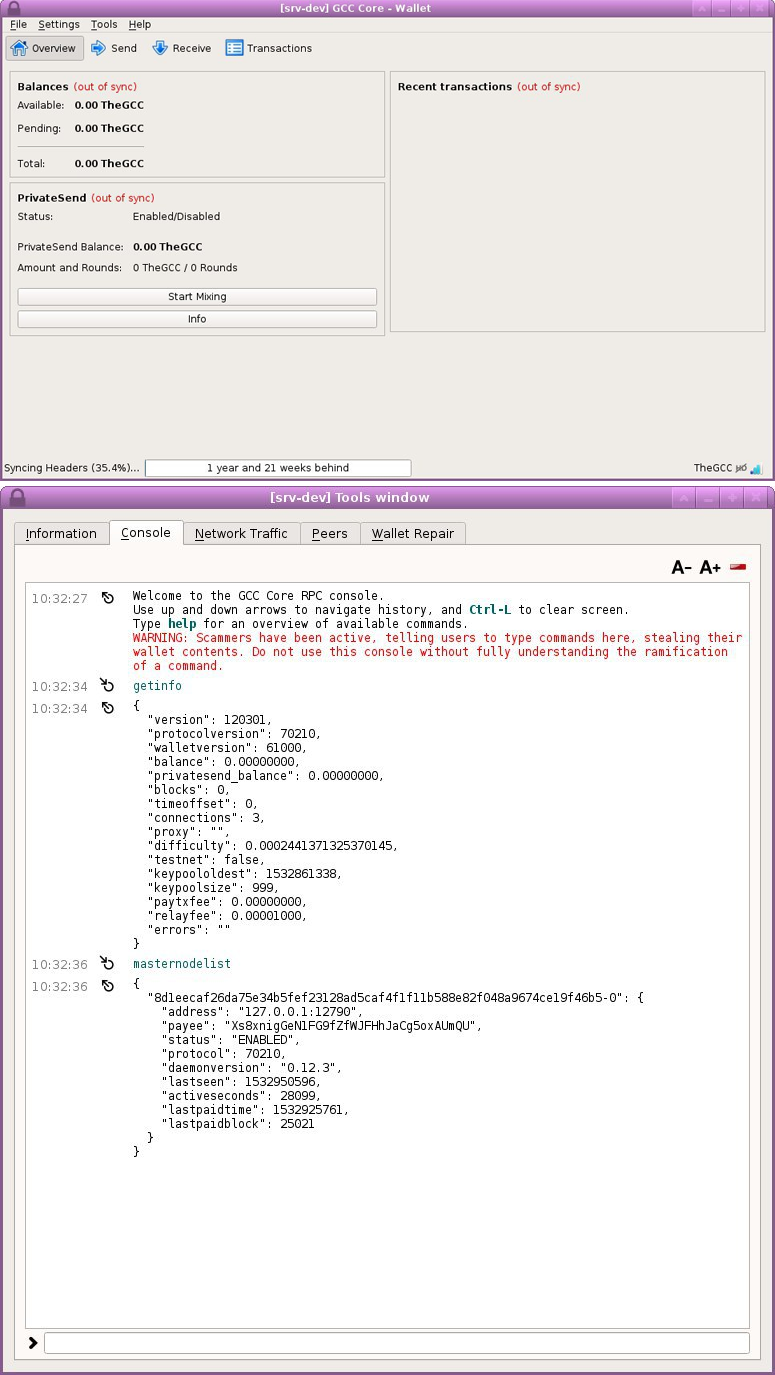Click the Syncing Headers status text

72,468
